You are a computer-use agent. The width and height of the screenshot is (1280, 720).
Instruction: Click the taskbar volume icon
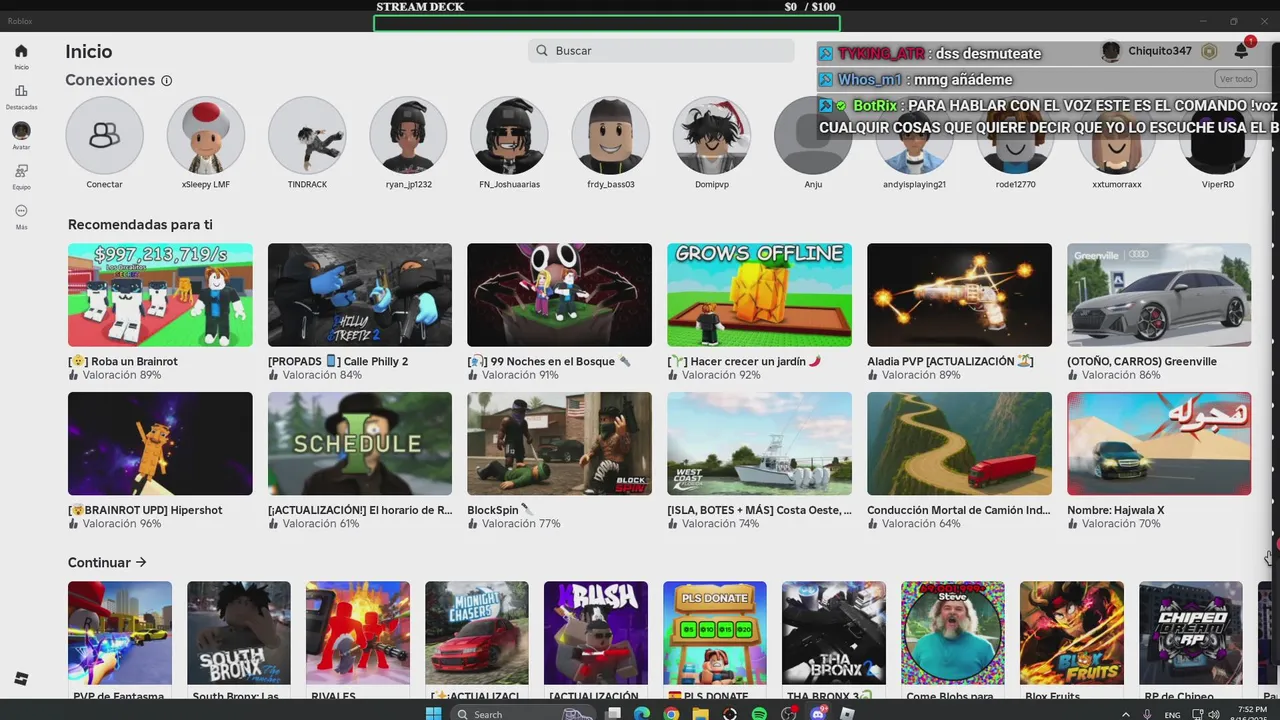point(1214,714)
